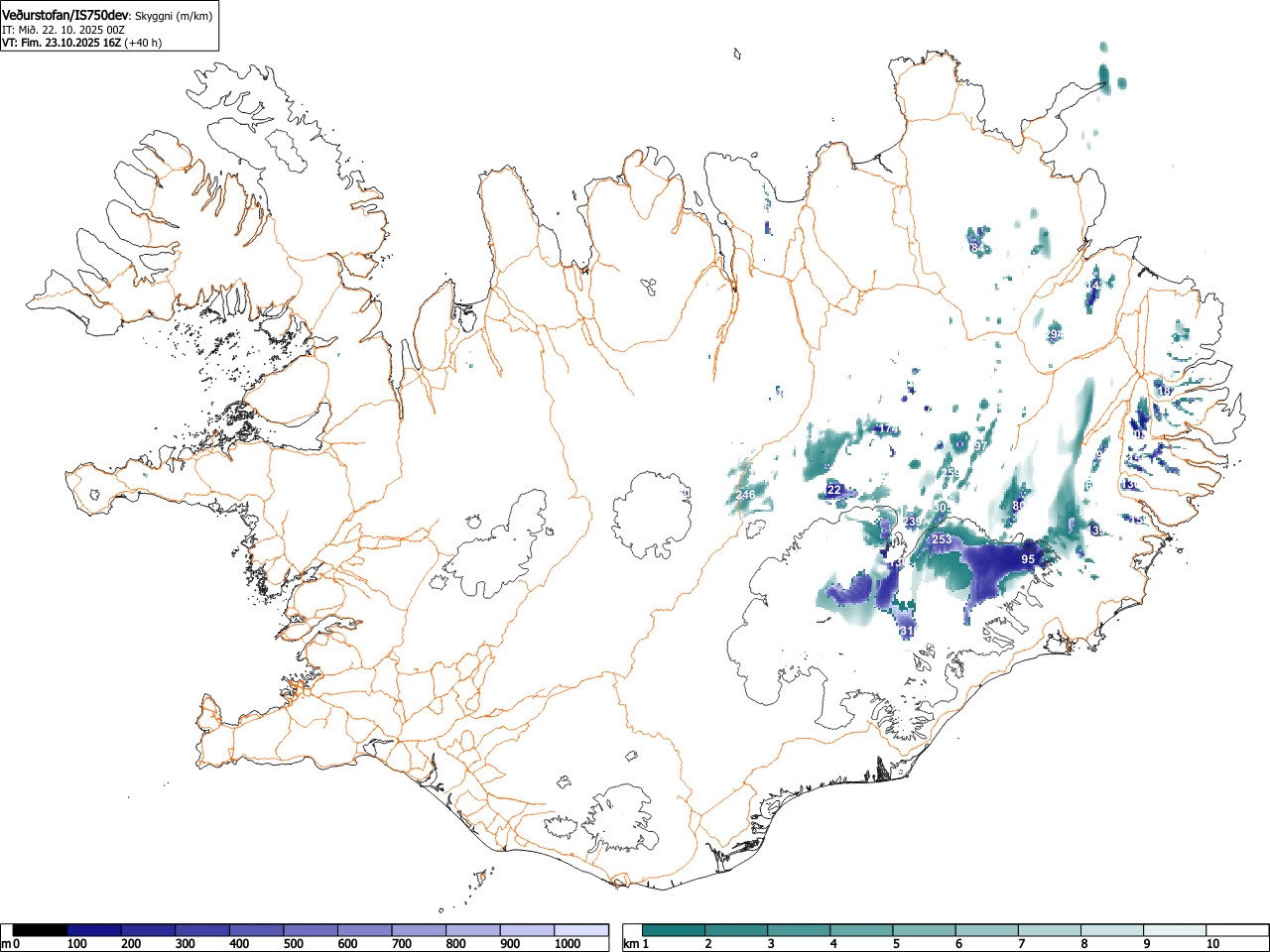Pick the blue legend swatch labeled 300
1270x952 pixels.
point(202,930)
